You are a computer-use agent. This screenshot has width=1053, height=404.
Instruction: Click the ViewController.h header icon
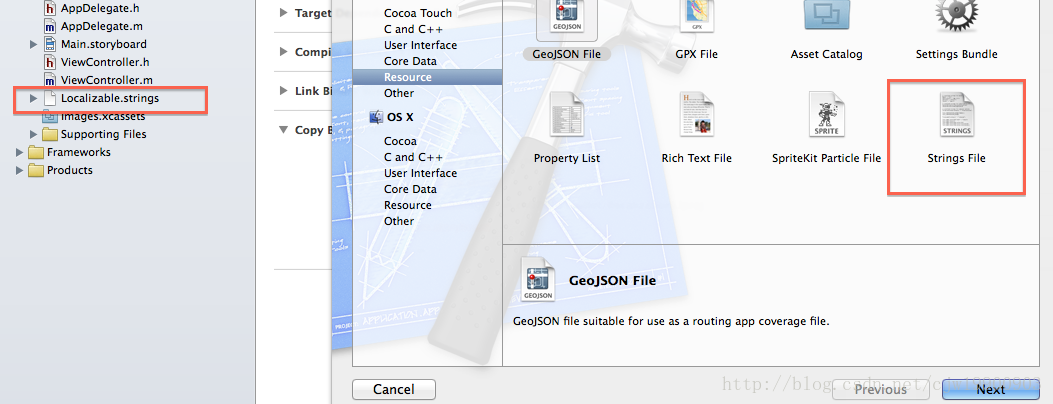tap(49, 62)
